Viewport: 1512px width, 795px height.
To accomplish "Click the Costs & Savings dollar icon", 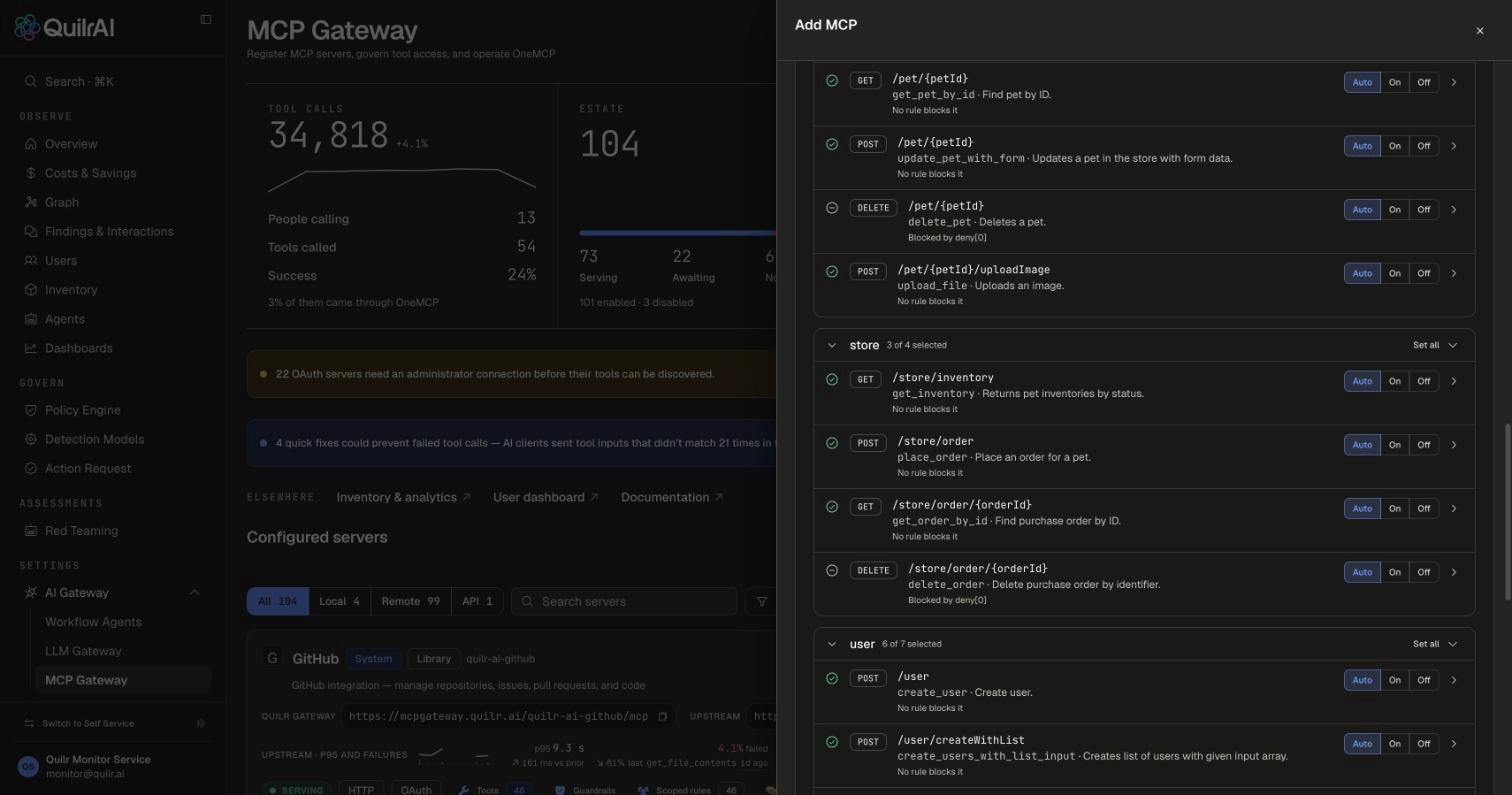I will [31, 173].
